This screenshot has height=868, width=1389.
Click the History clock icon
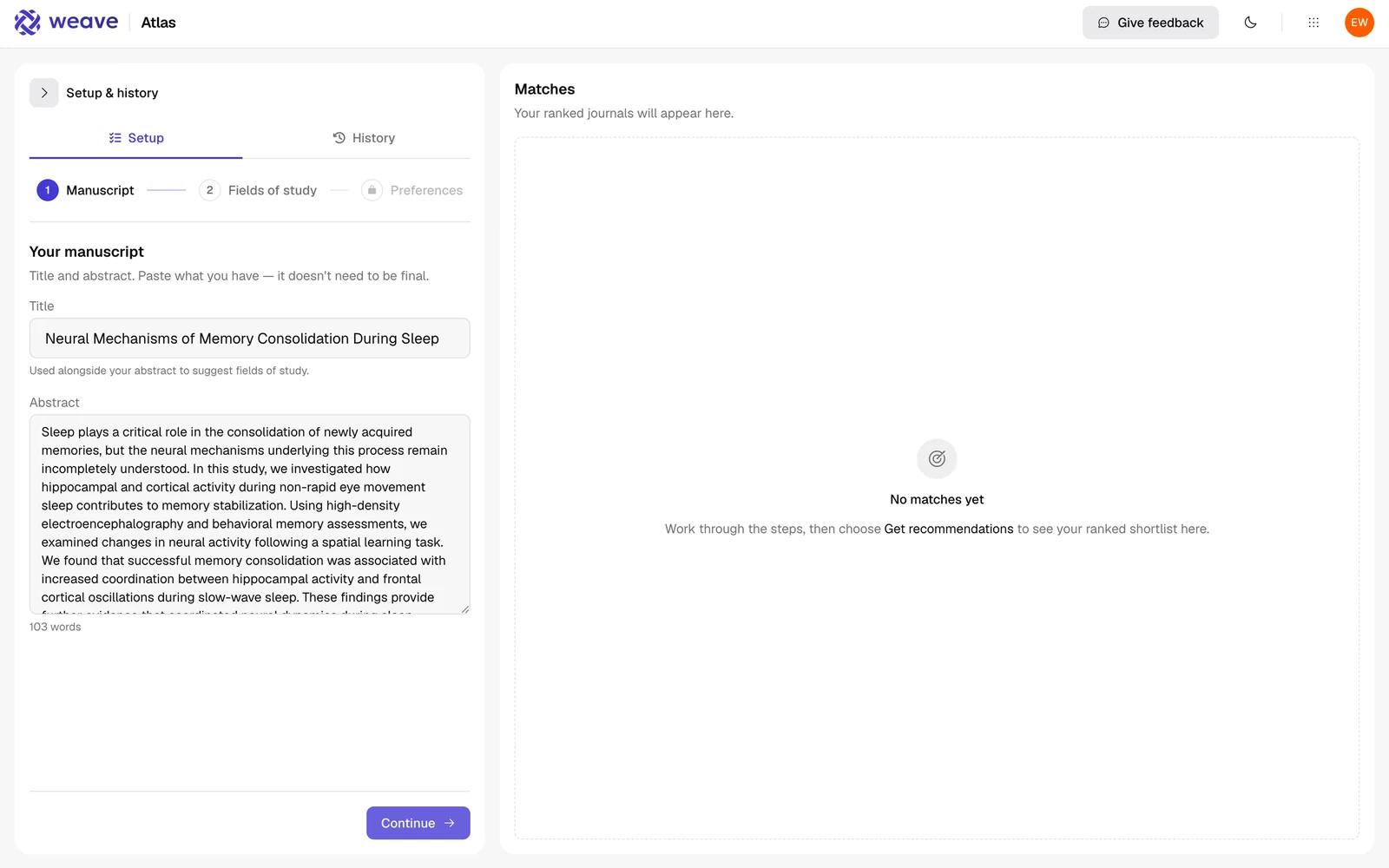tap(339, 138)
